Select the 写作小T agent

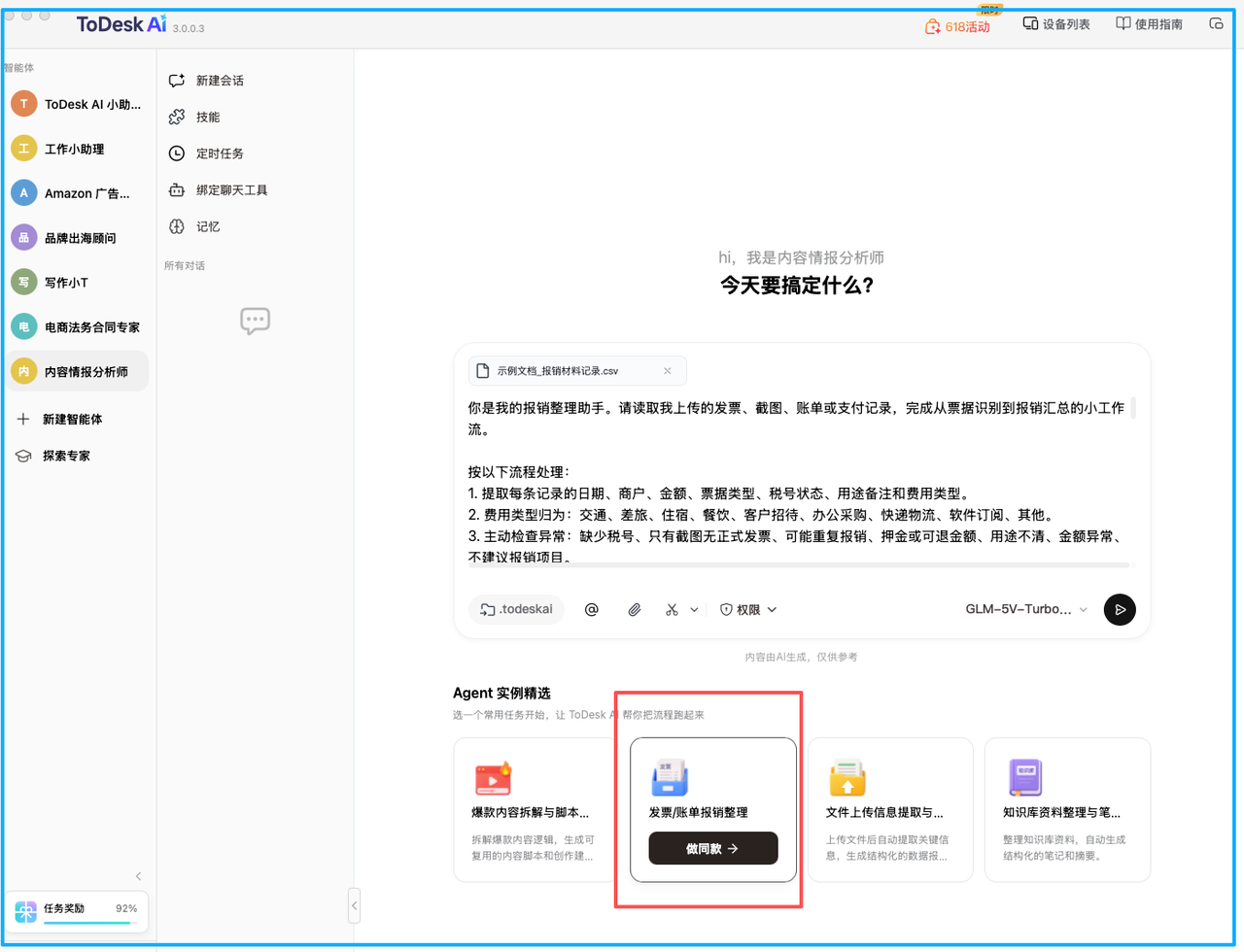pyautogui.click(x=78, y=283)
